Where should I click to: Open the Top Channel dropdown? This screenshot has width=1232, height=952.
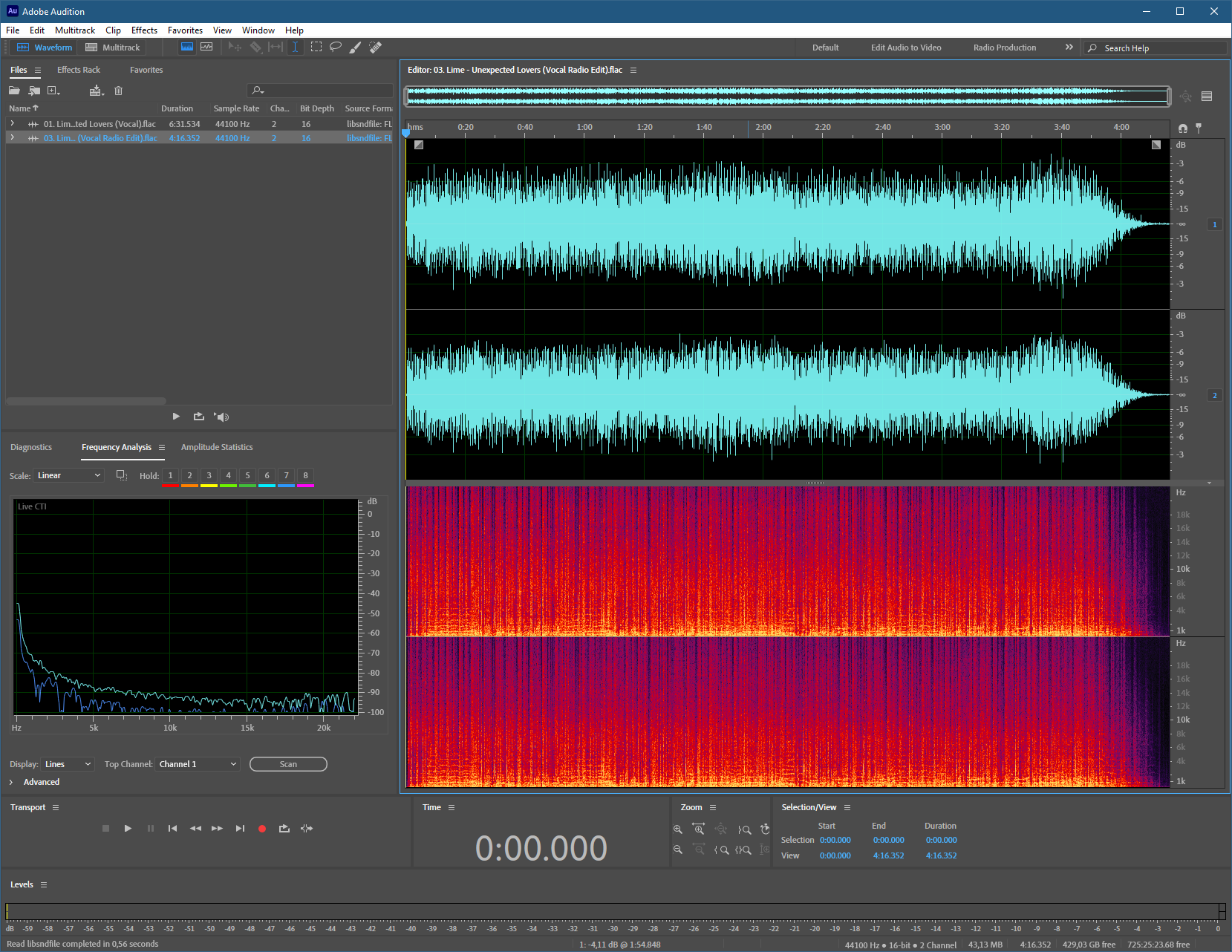pos(198,764)
